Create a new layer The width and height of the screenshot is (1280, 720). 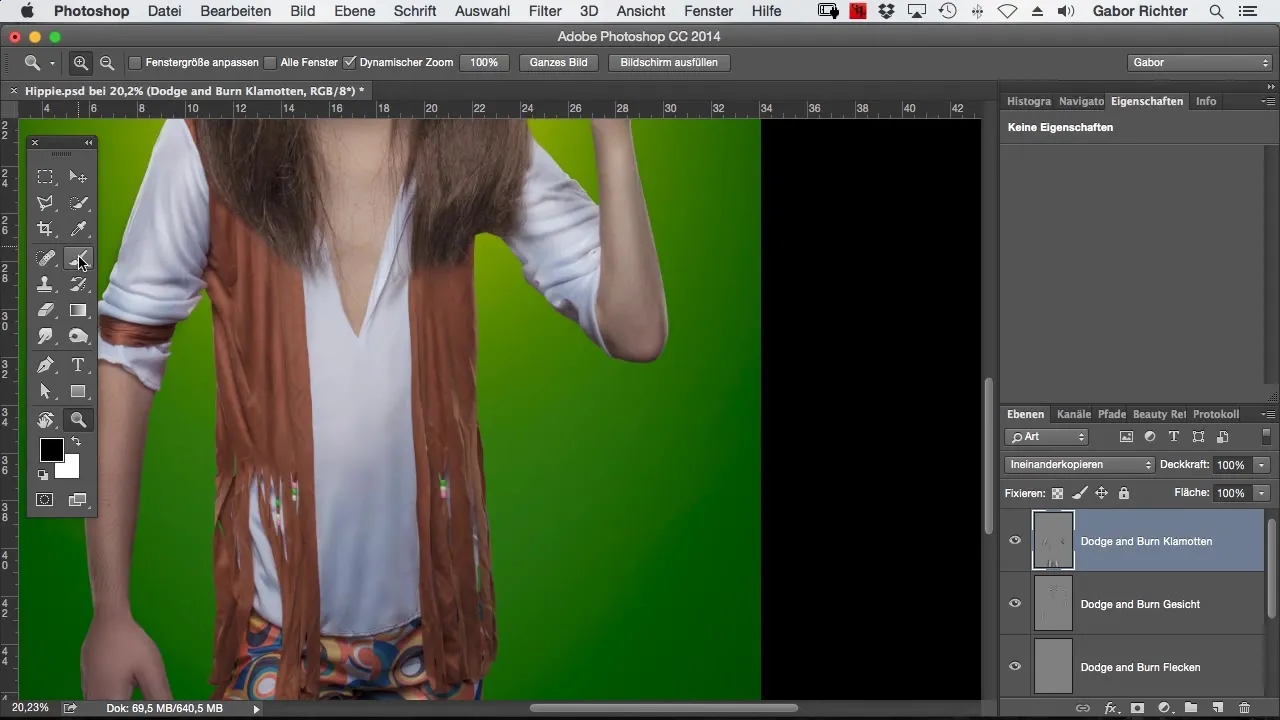(1218, 708)
